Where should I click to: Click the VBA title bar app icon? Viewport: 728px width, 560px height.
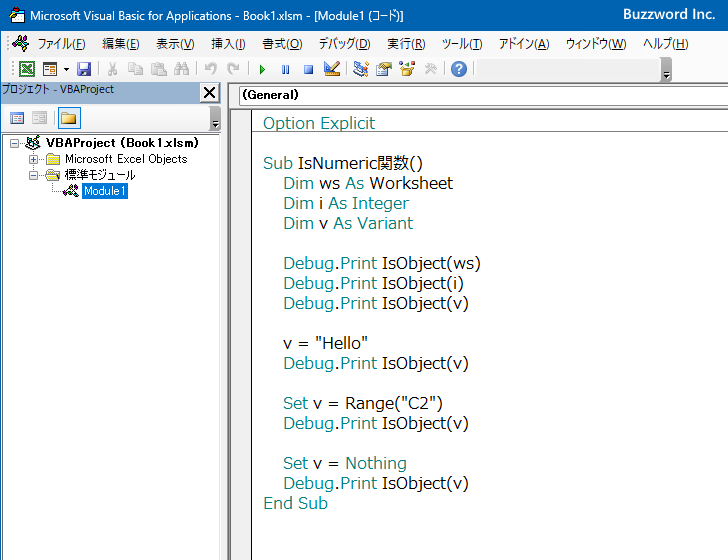click(x=17, y=15)
